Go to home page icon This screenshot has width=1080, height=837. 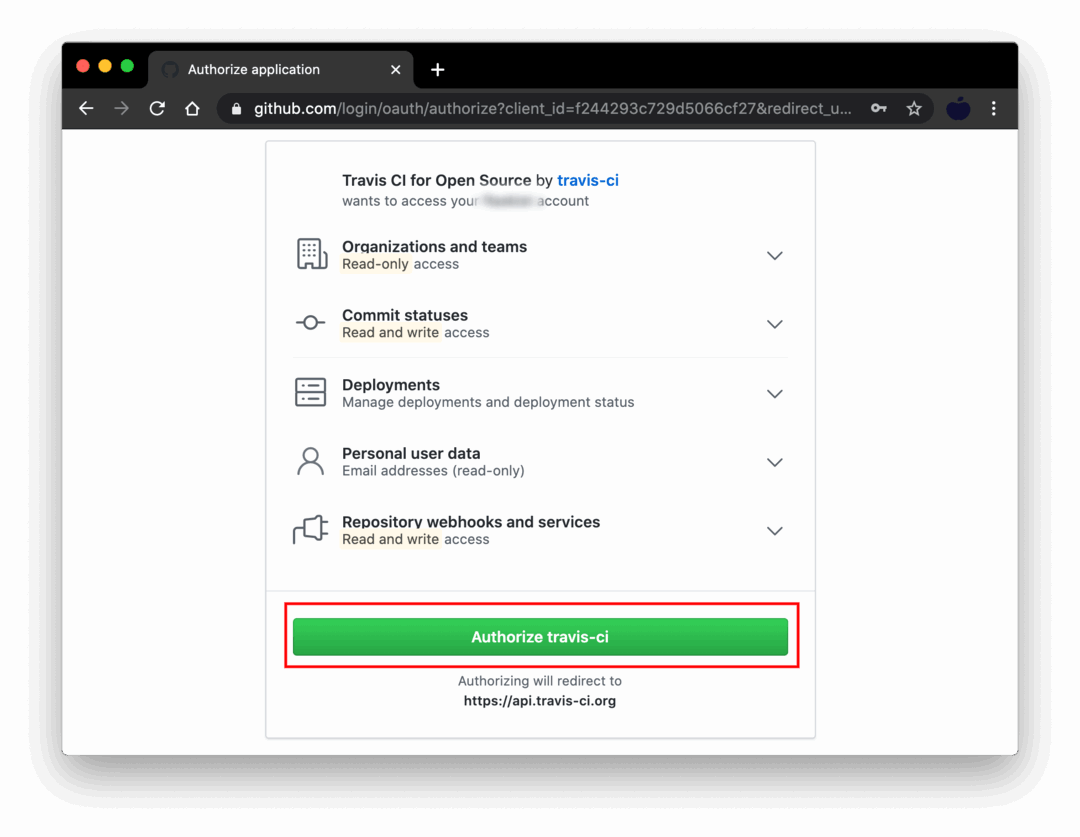point(192,108)
